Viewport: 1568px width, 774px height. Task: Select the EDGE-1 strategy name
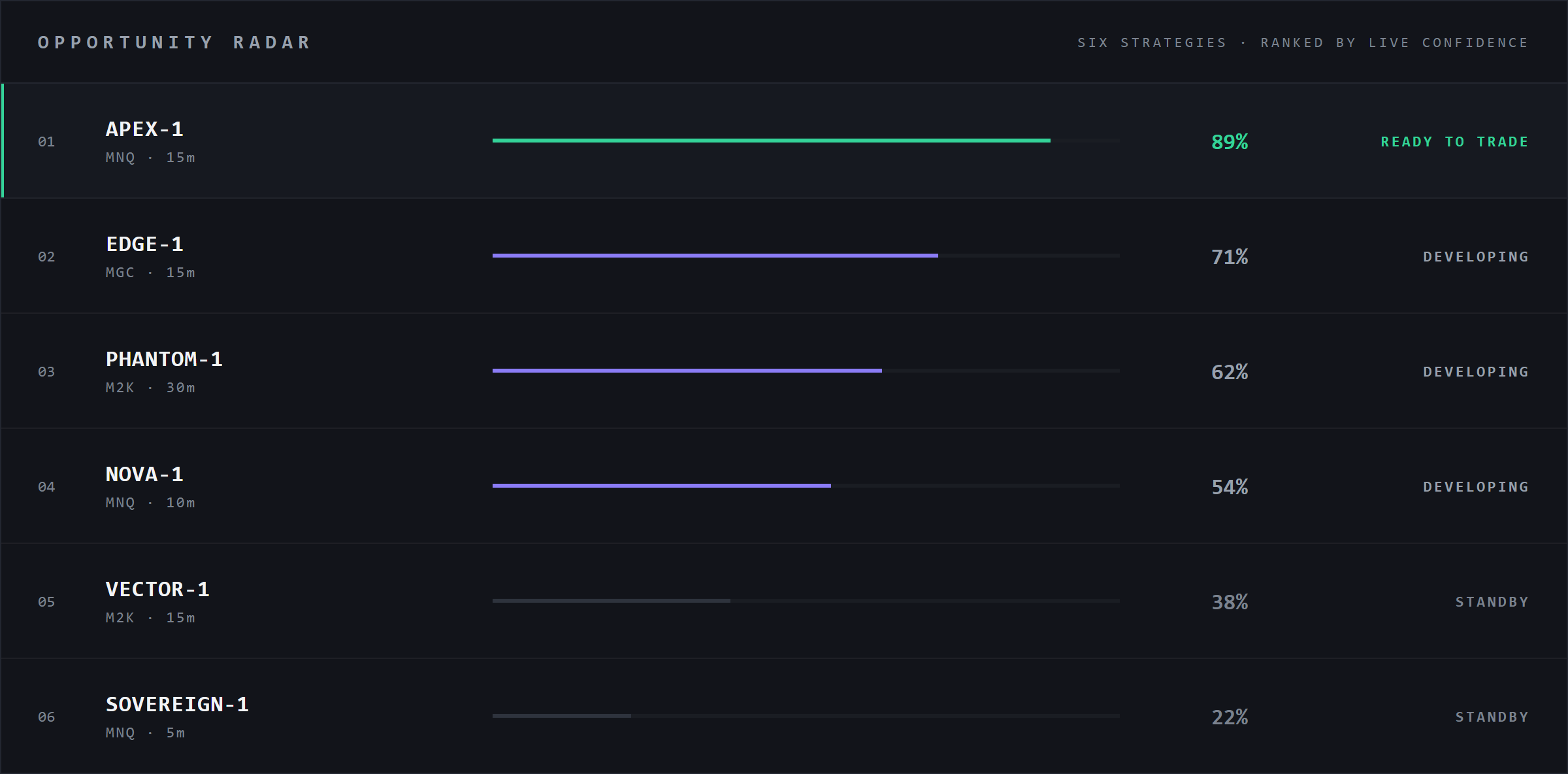pos(144,244)
